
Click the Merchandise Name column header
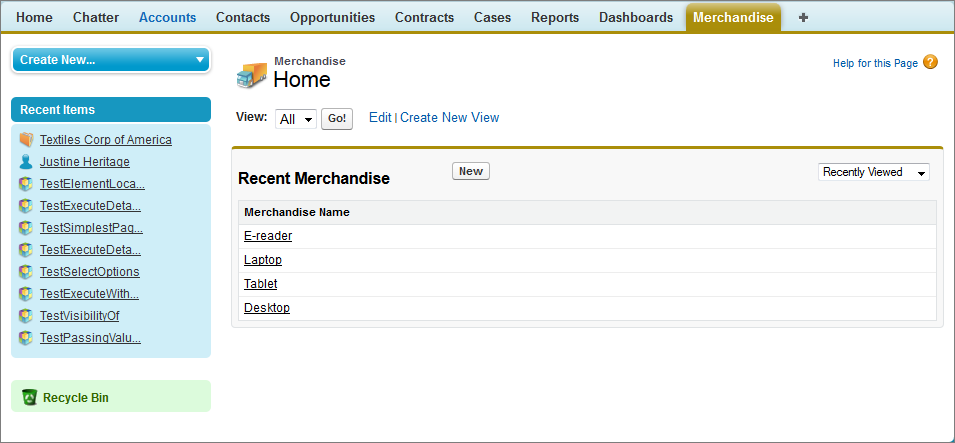(x=297, y=212)
